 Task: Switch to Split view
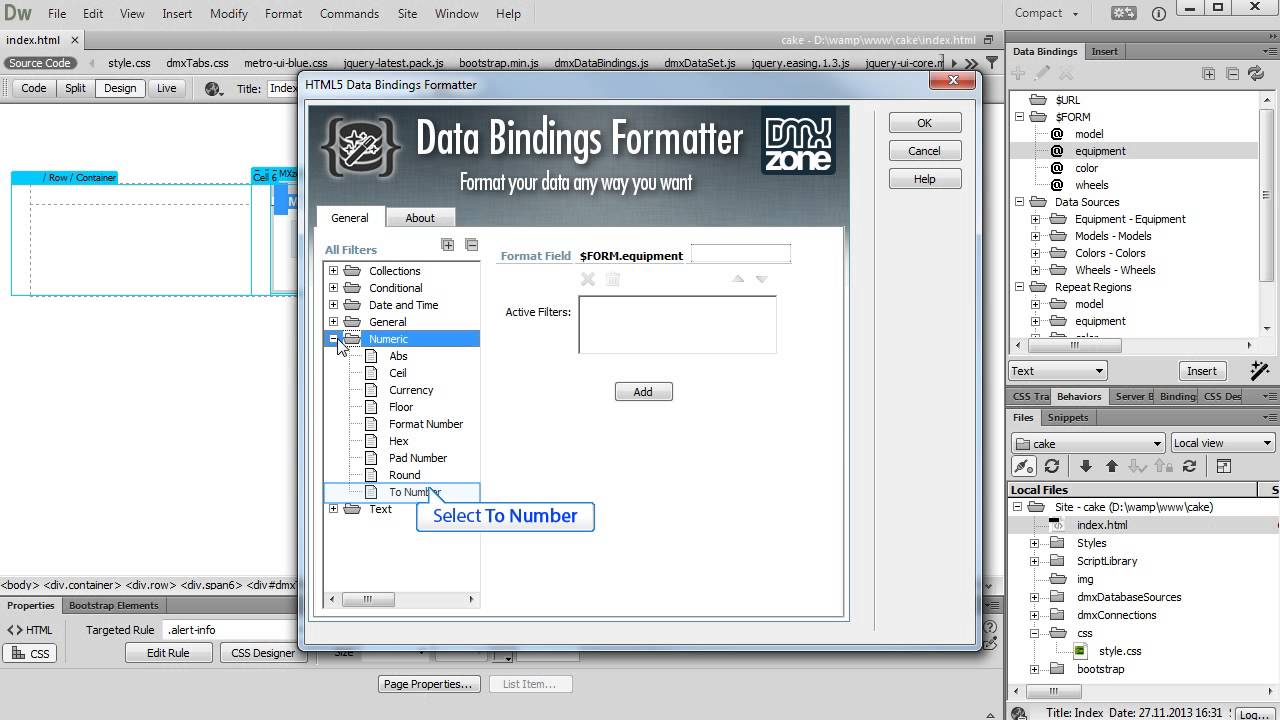click(x=76, y=88)
